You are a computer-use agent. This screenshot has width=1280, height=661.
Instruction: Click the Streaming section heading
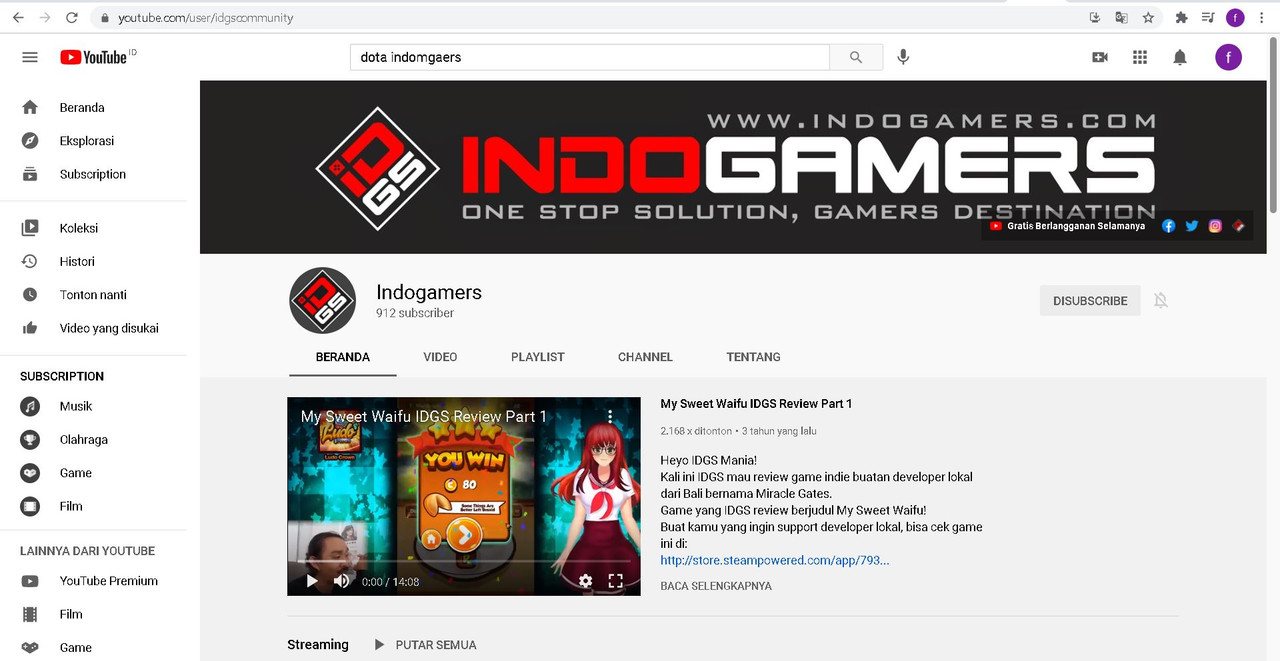tap(318, 645)
